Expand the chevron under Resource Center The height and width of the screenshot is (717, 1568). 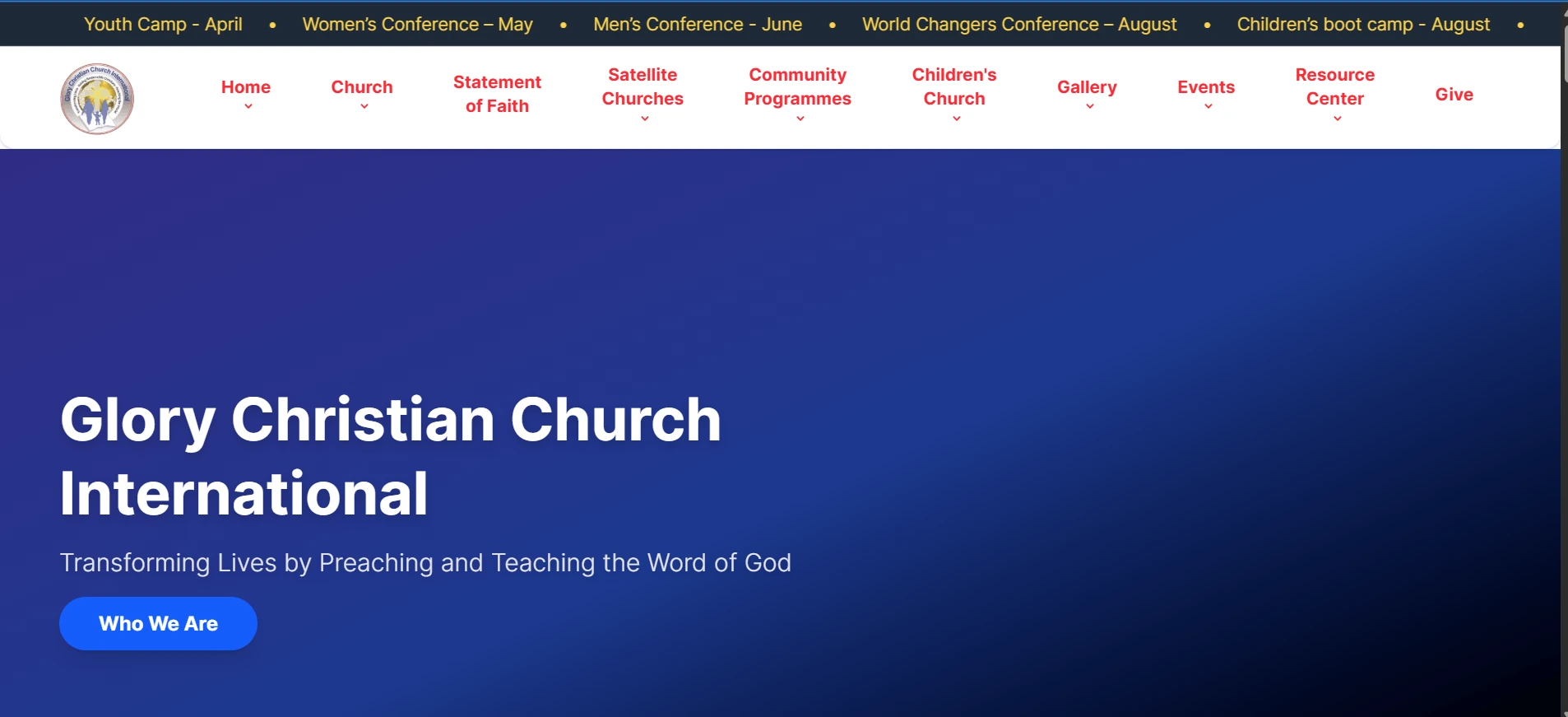tap(1338, 119)
